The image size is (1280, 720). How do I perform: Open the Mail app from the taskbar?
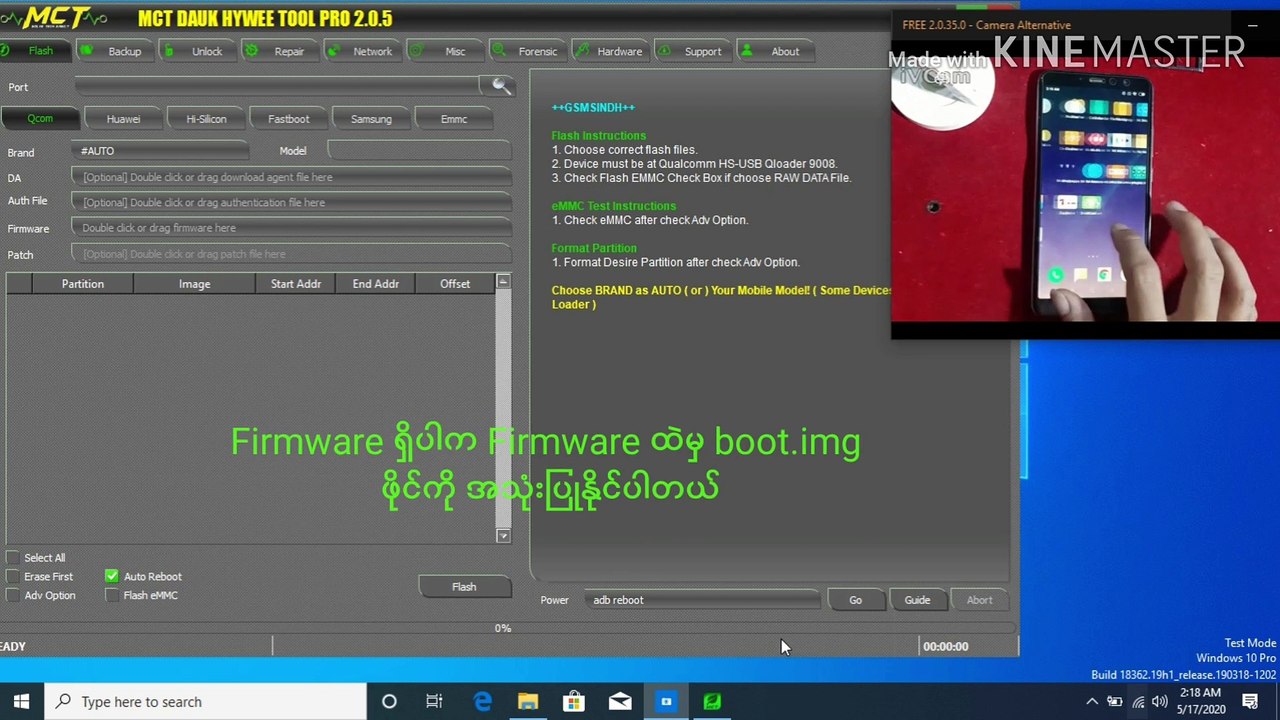coord(620,702)
